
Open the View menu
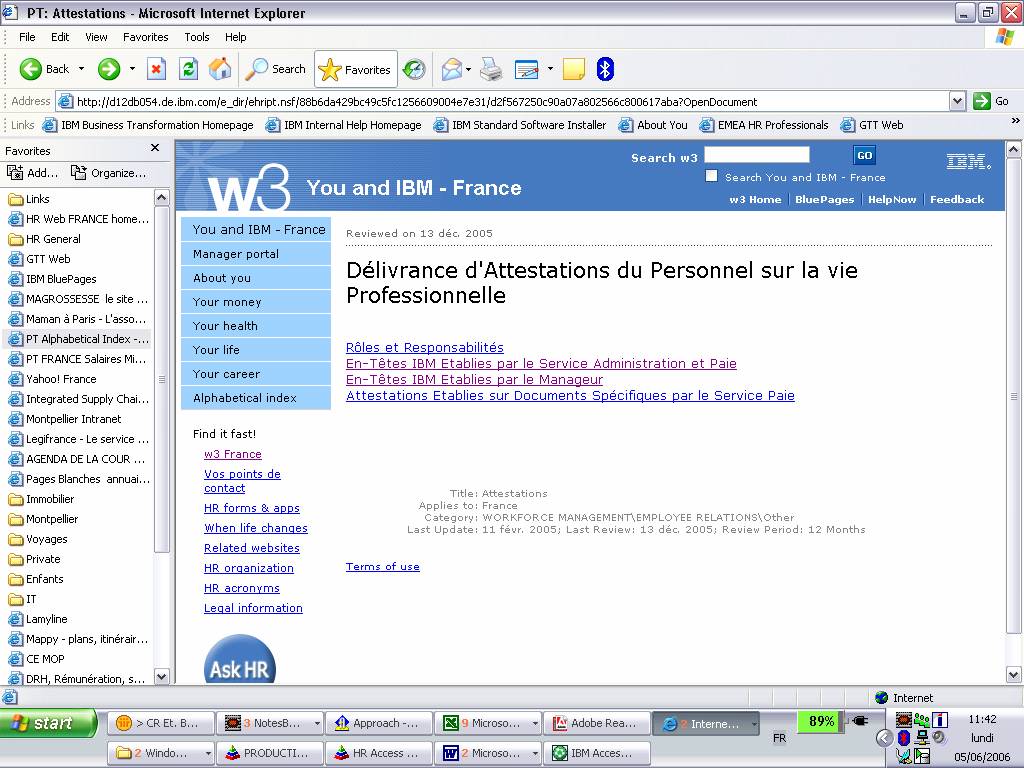click(x=96, y=37)
